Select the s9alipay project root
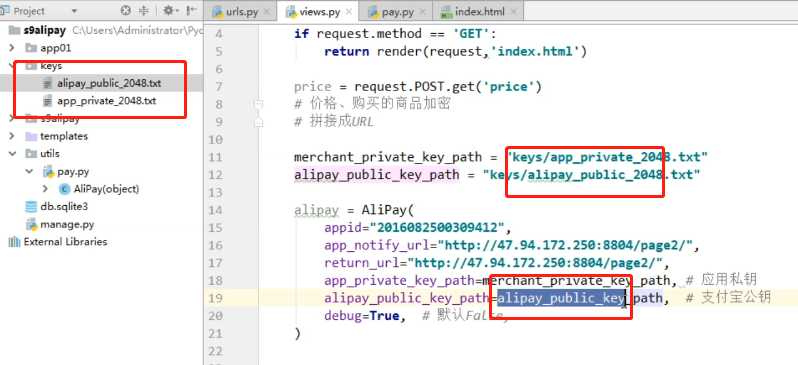 (x=45, y=30)
